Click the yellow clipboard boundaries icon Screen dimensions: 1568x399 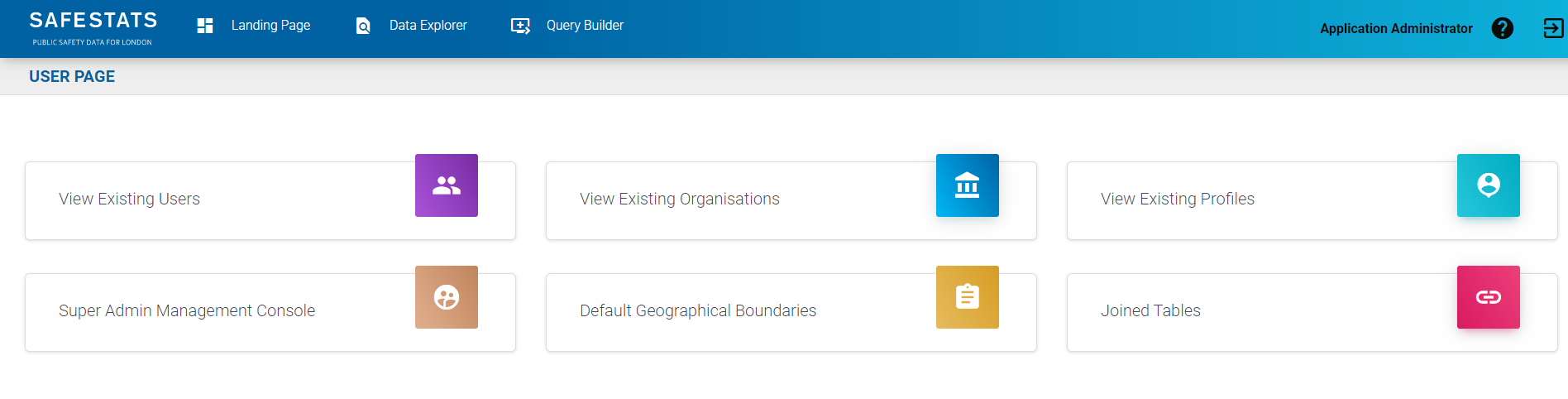(x=967, y=297)
